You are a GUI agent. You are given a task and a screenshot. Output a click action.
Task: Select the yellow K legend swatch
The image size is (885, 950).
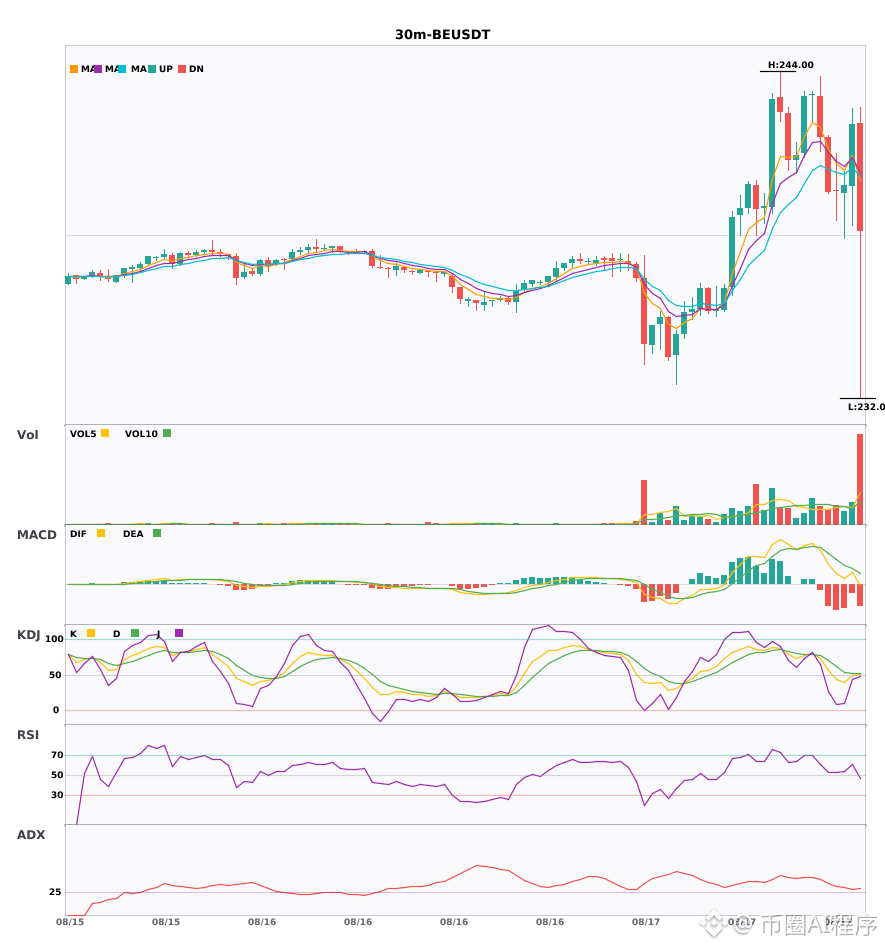[x=91, y=633]
